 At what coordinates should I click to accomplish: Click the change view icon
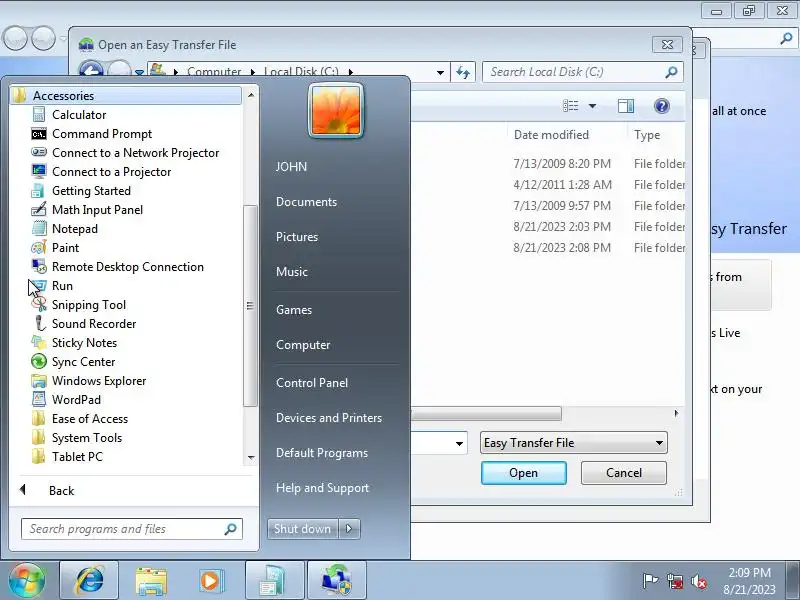click(570, 106)
